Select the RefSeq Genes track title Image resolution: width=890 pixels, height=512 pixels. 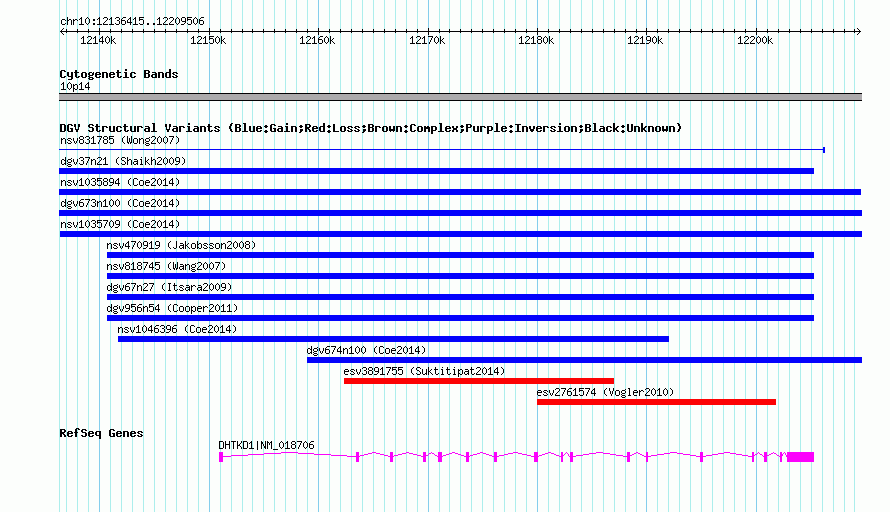point(101,433)
